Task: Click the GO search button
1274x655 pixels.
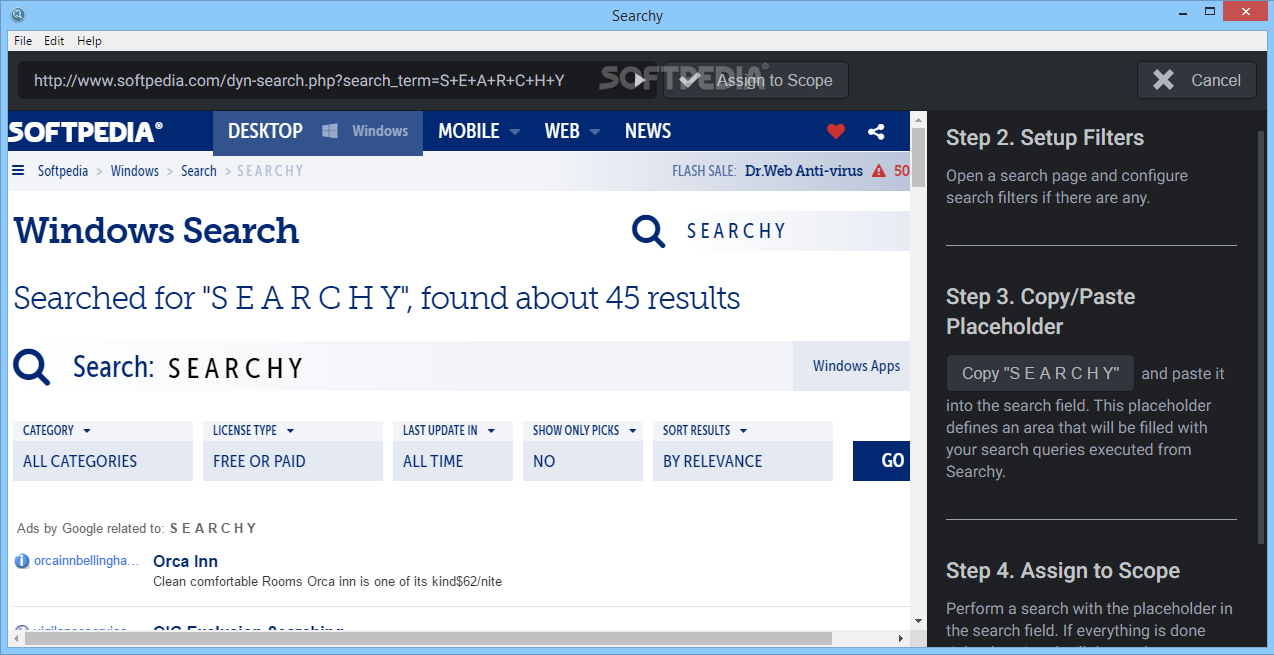Action: (882, 461)
